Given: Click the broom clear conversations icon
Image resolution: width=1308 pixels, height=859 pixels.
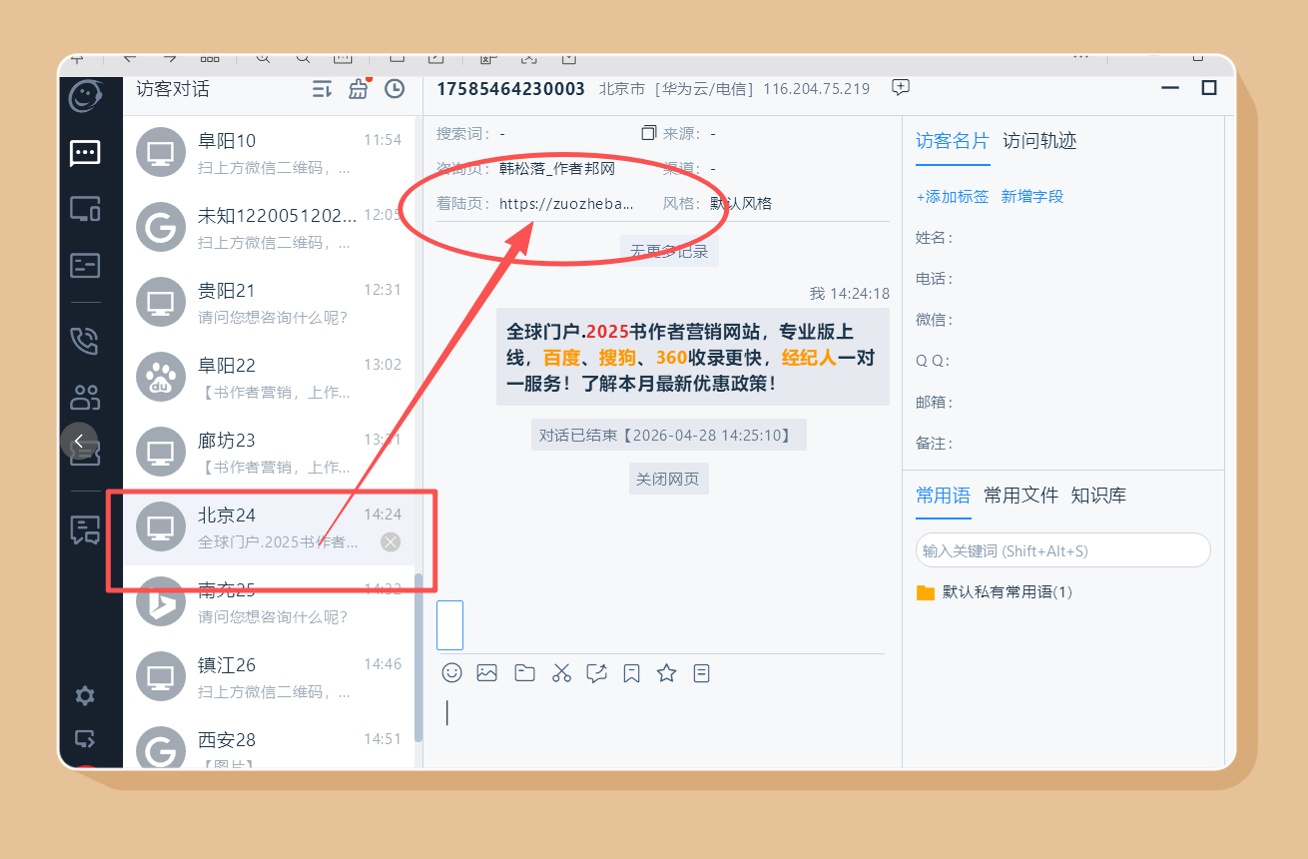Looking at the screenshot, I should coord(358,89).
